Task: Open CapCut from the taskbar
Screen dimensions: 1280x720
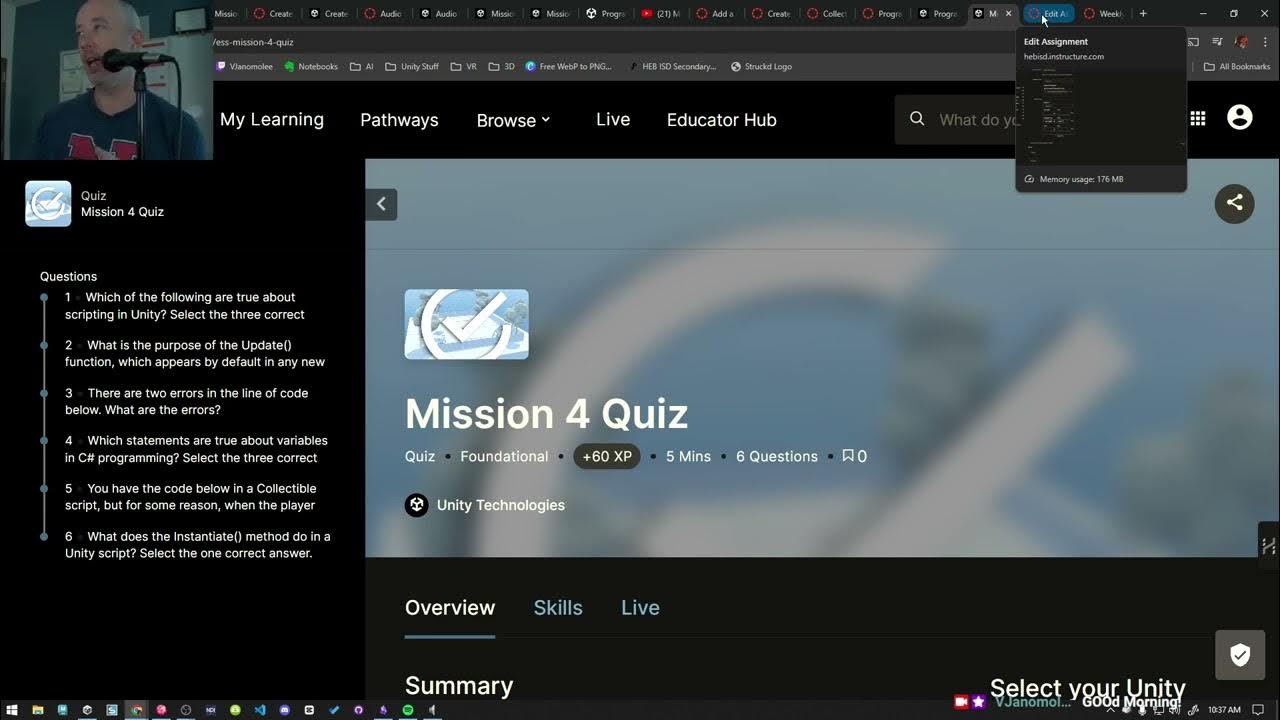Action: pos(309,710)
